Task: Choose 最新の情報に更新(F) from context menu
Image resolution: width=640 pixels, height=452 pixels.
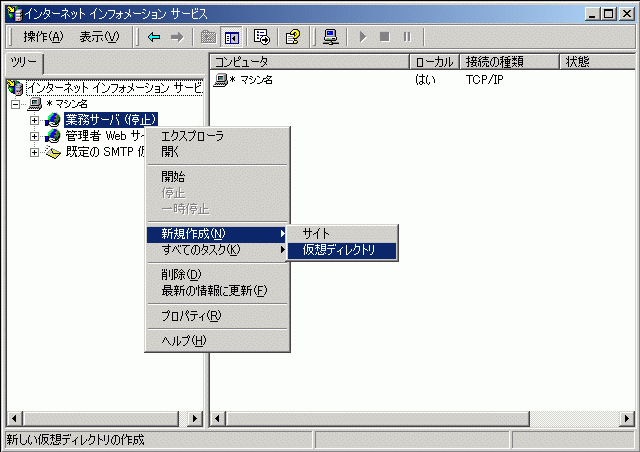Action: tap(218, 291)
